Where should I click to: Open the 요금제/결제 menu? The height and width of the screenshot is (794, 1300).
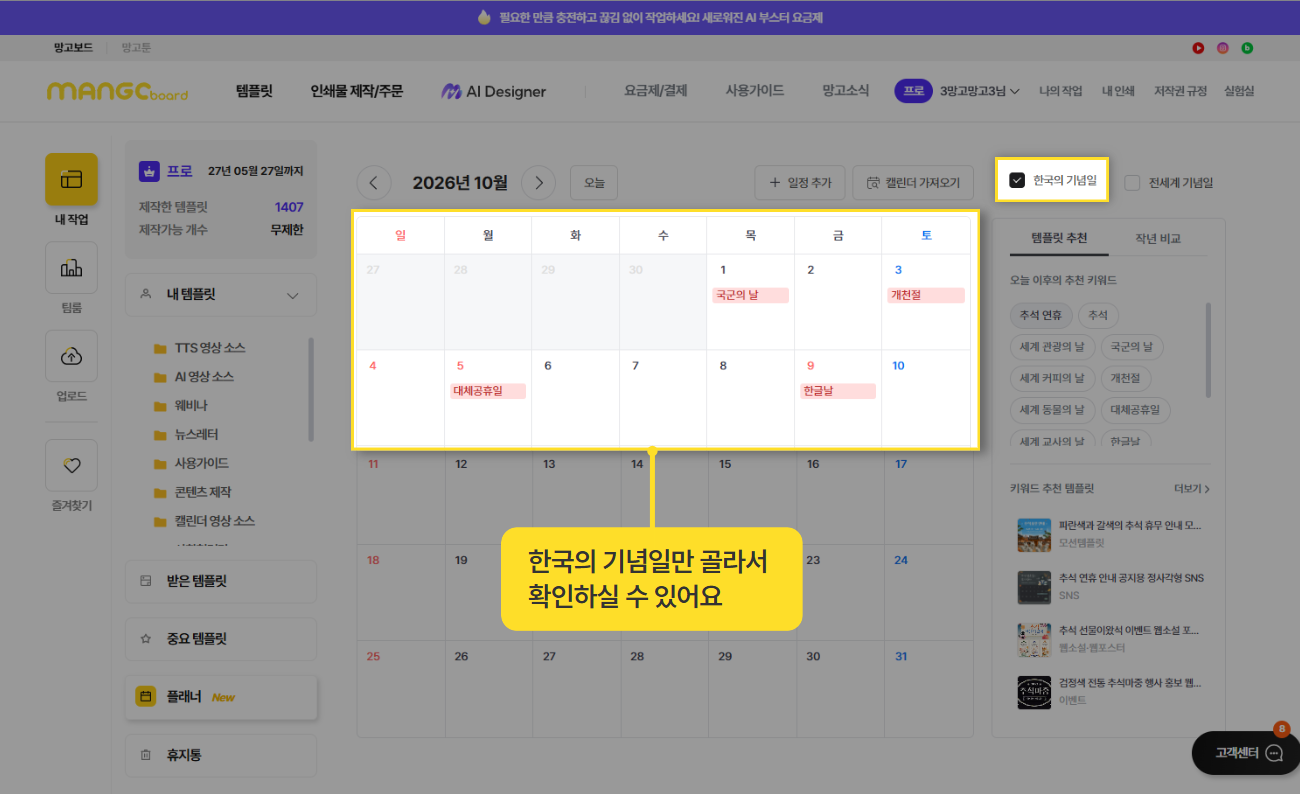tap(655, 90)
